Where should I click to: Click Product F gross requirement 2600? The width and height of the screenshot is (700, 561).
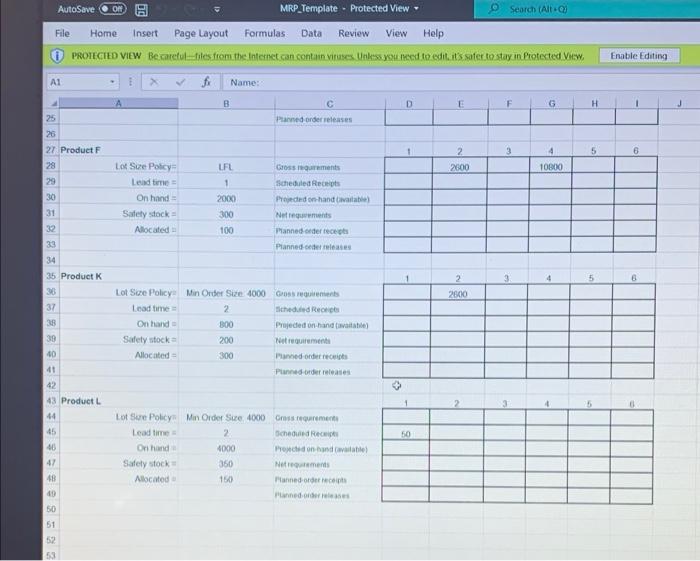tap(459, 167)
